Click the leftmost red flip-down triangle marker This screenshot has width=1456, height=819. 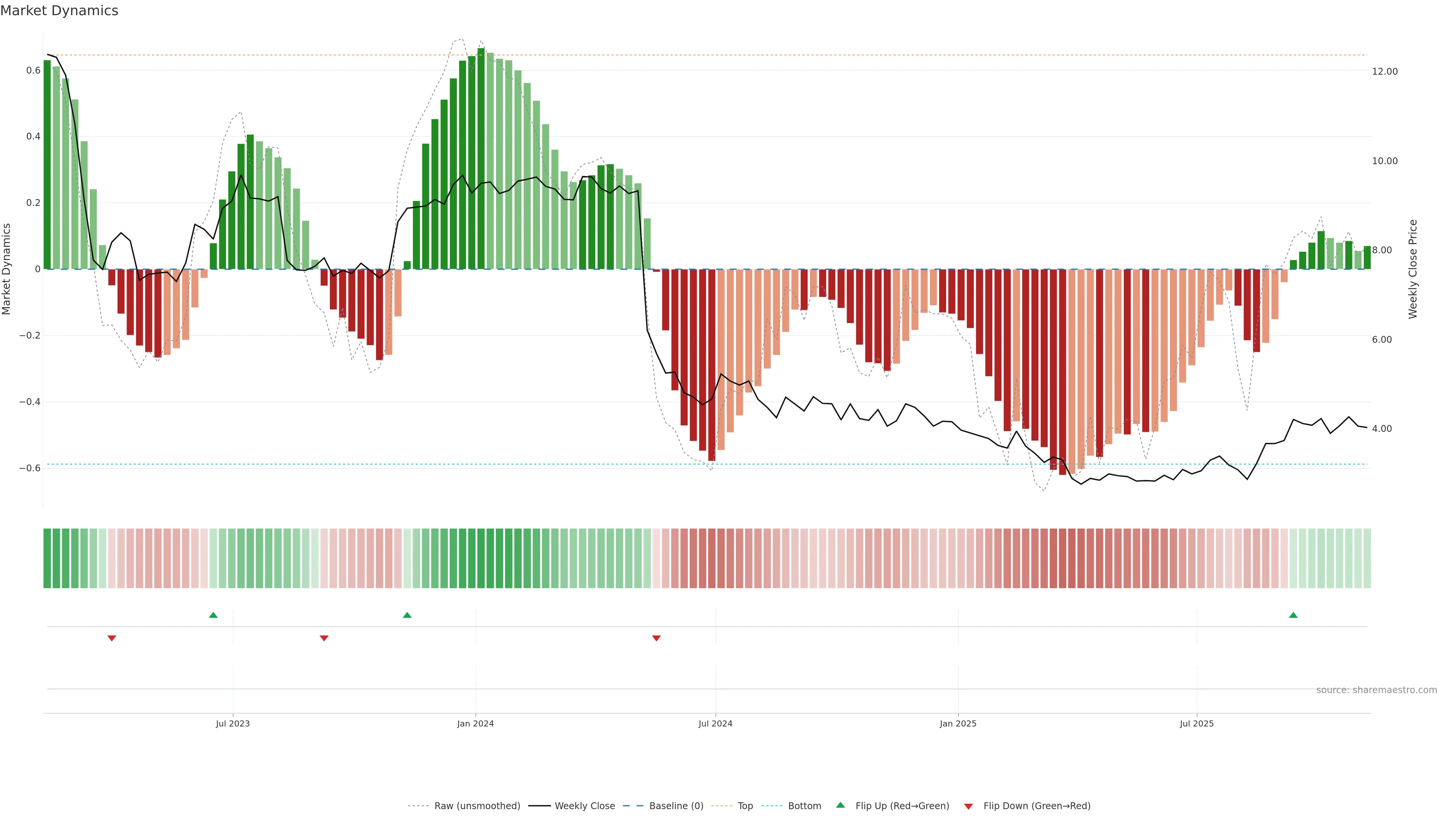coord(112,638)
